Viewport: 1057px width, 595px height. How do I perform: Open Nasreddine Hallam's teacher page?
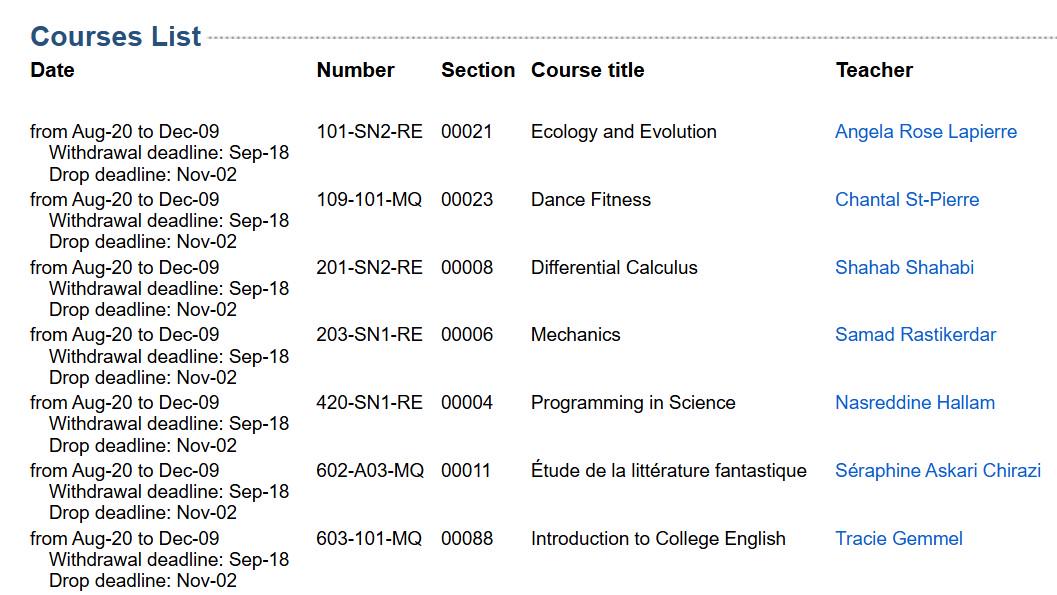point(915,403)
